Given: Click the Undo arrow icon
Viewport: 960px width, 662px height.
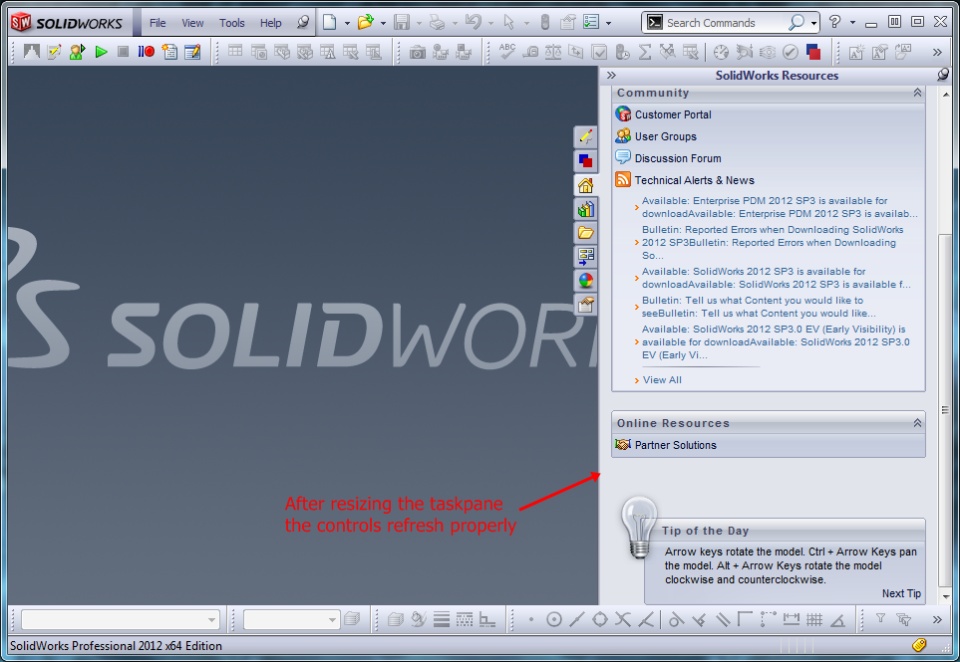Looking at the screenshot, I should (x=473, y=23).
